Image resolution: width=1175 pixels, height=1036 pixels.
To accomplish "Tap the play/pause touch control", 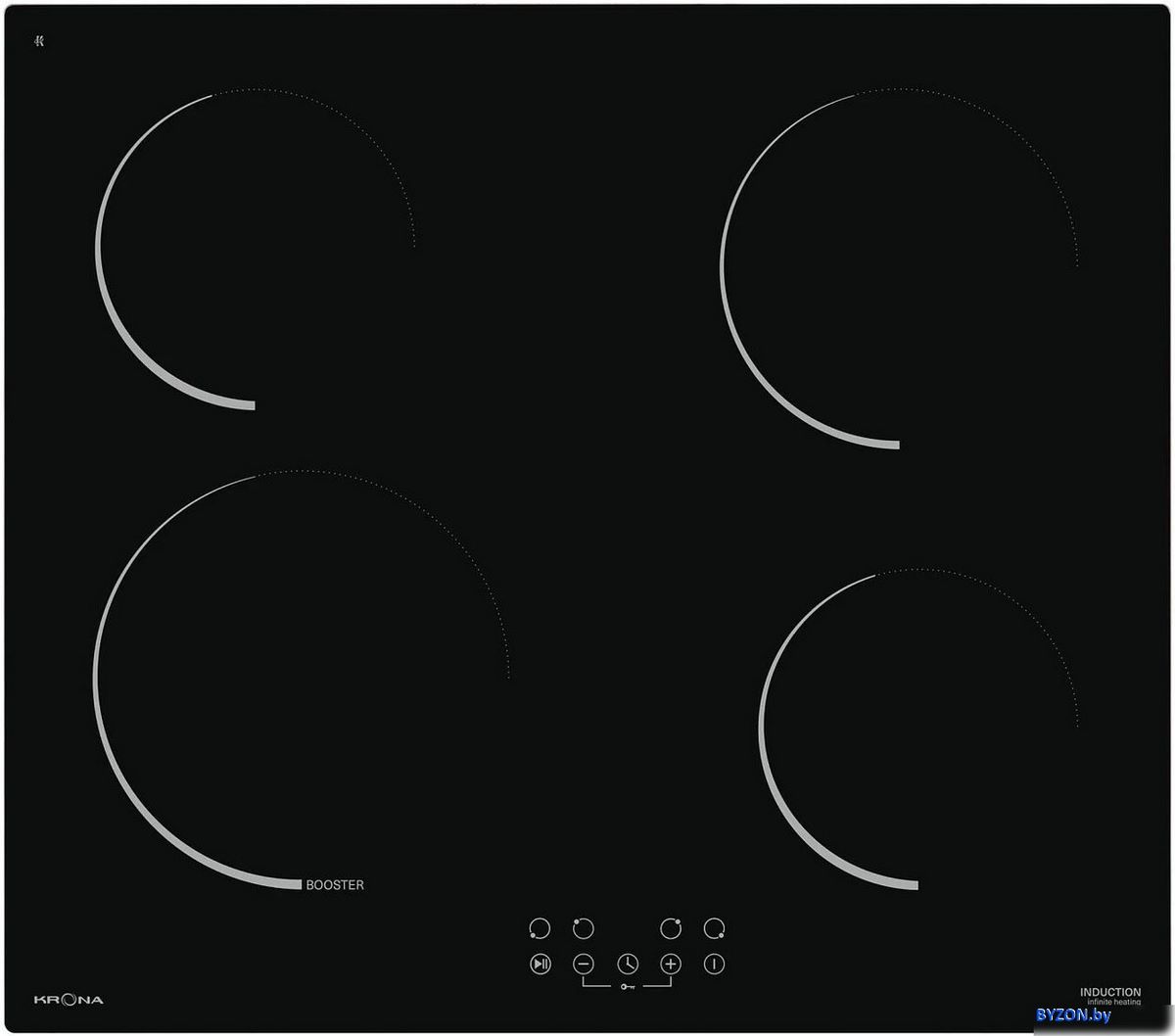I will (x=540, y=965).
